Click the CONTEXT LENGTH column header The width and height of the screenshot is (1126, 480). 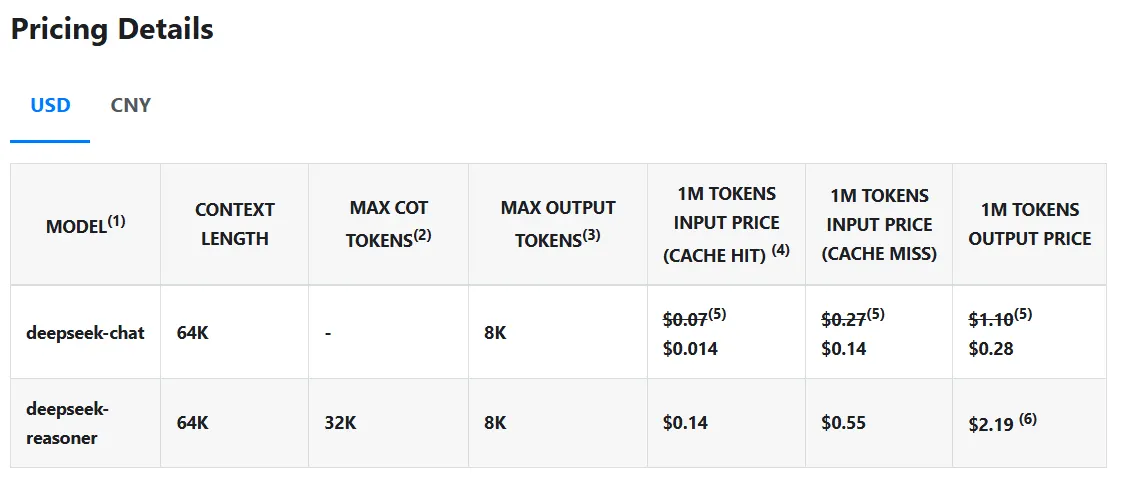[234, 224]
